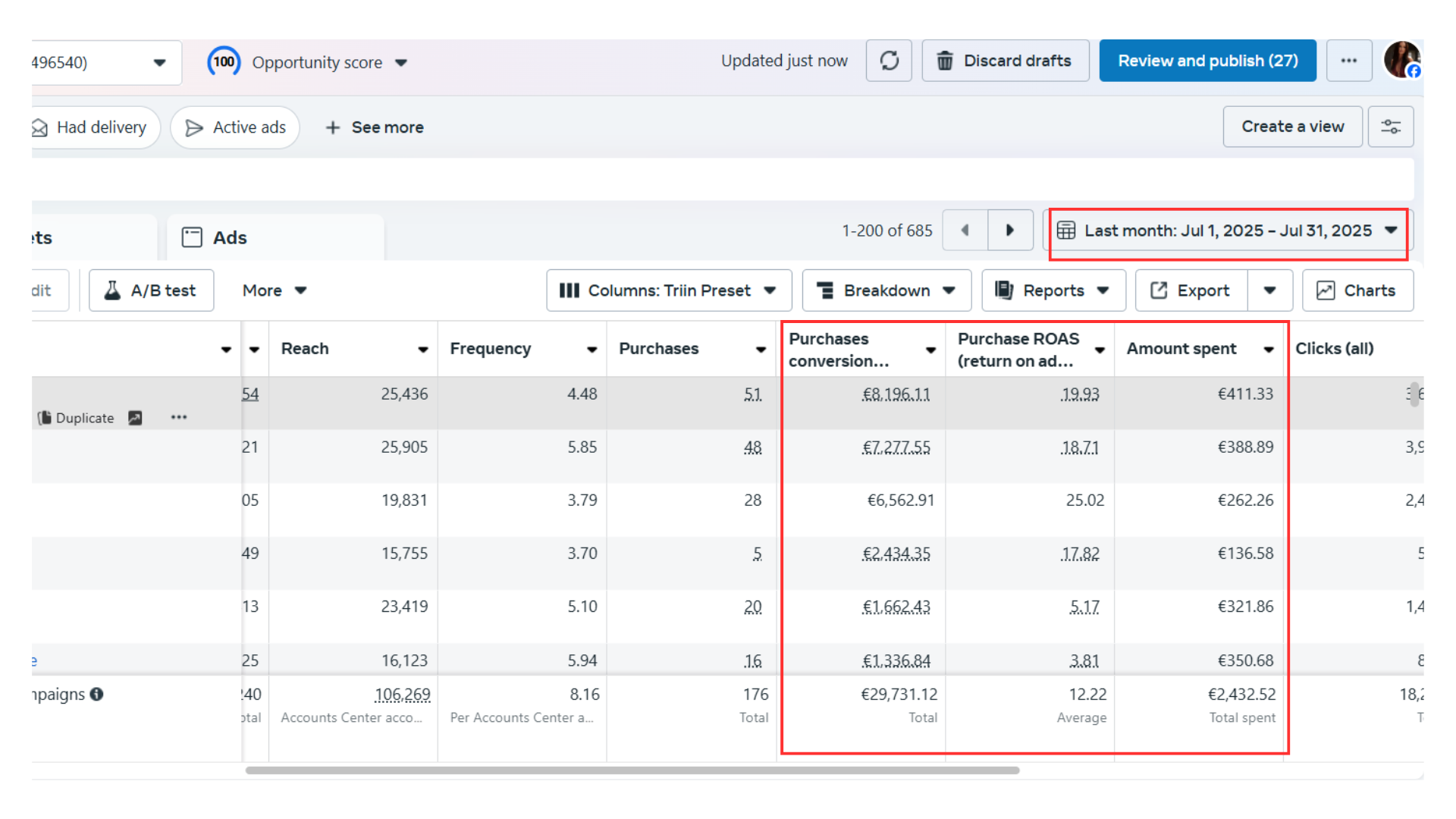Screen dimensions: 1456x819
Task: Click the 1-200 of 685 page indicator
Action: 886,231
